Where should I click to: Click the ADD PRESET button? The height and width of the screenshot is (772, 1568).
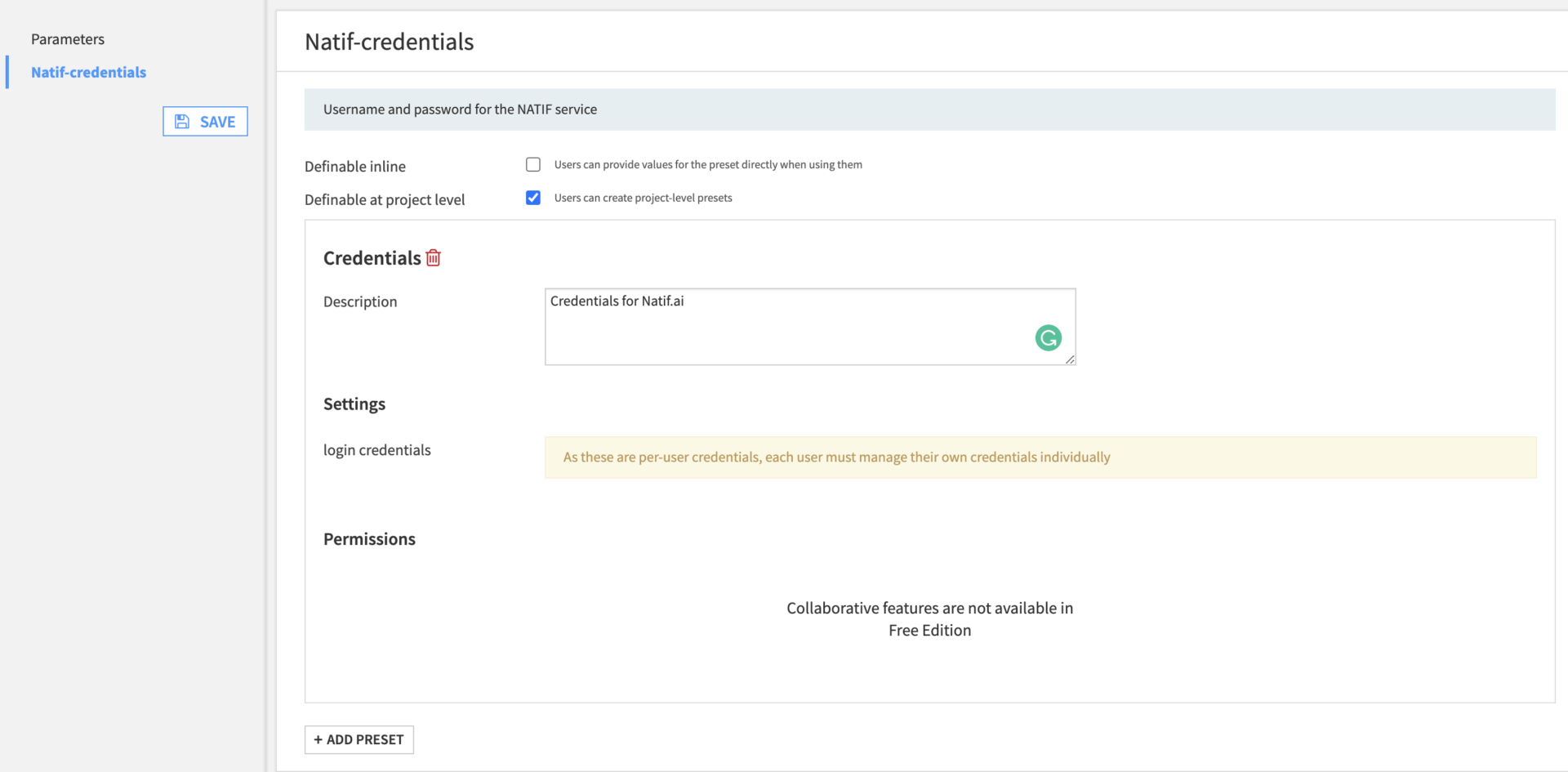pos(359,739)
